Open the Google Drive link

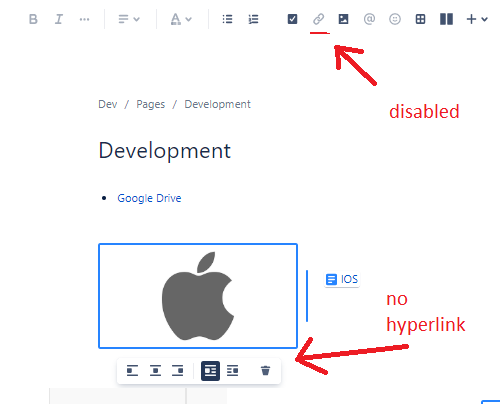[149, 198]
